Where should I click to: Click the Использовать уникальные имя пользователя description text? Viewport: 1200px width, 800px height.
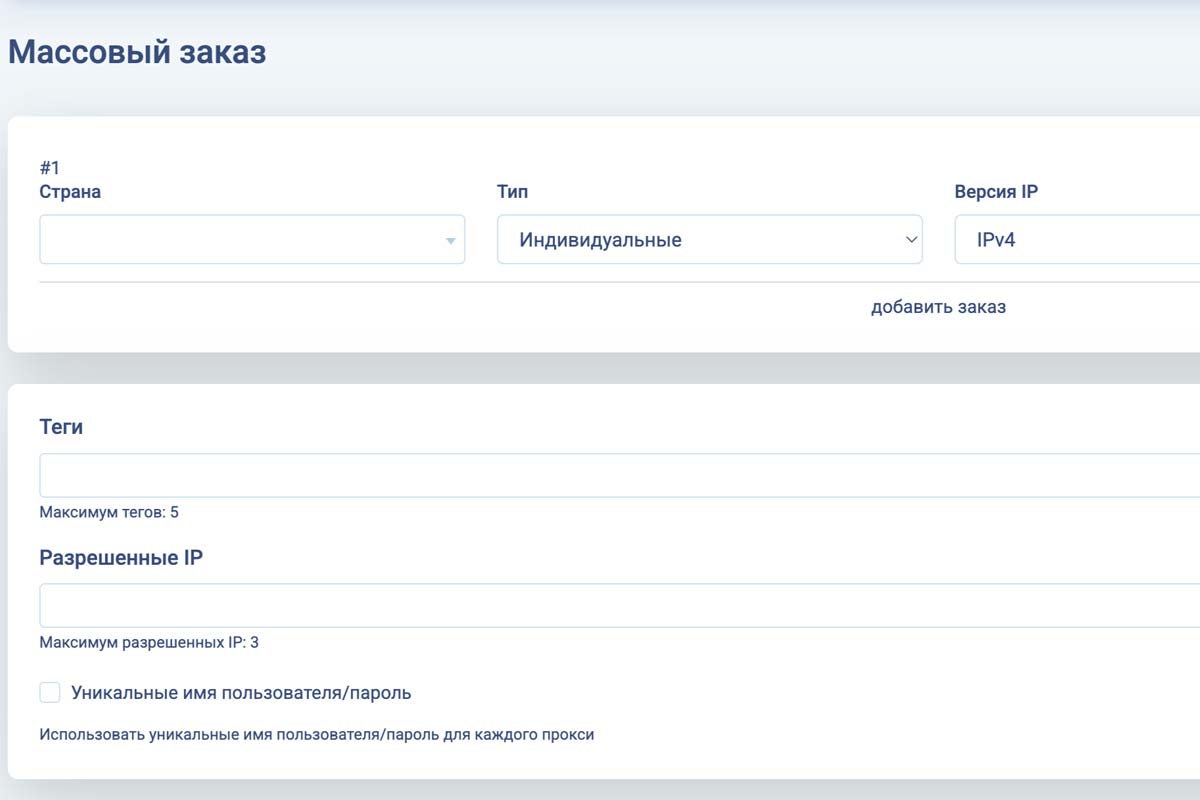[316, 734]
